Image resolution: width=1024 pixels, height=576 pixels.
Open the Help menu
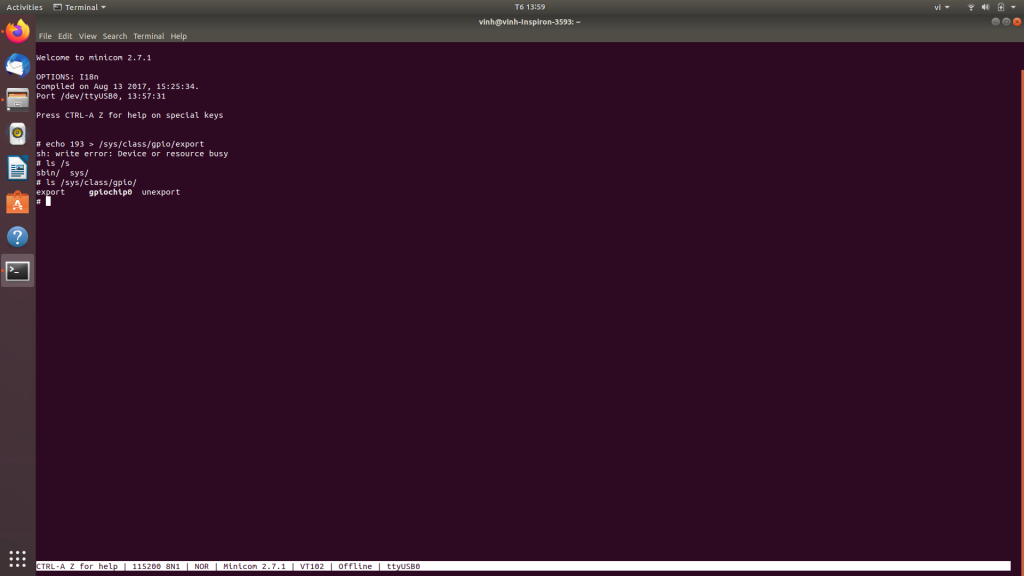coord(178,36)
